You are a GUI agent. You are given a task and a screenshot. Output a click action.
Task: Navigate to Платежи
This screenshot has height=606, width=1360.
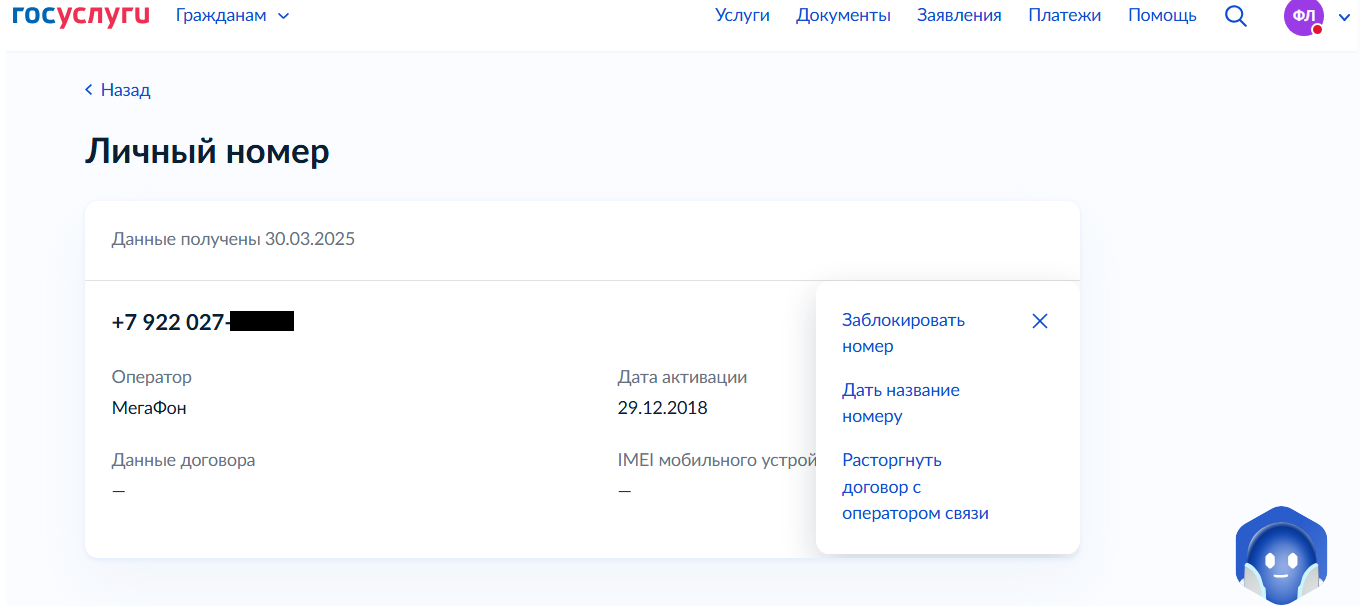(1064, 15)
